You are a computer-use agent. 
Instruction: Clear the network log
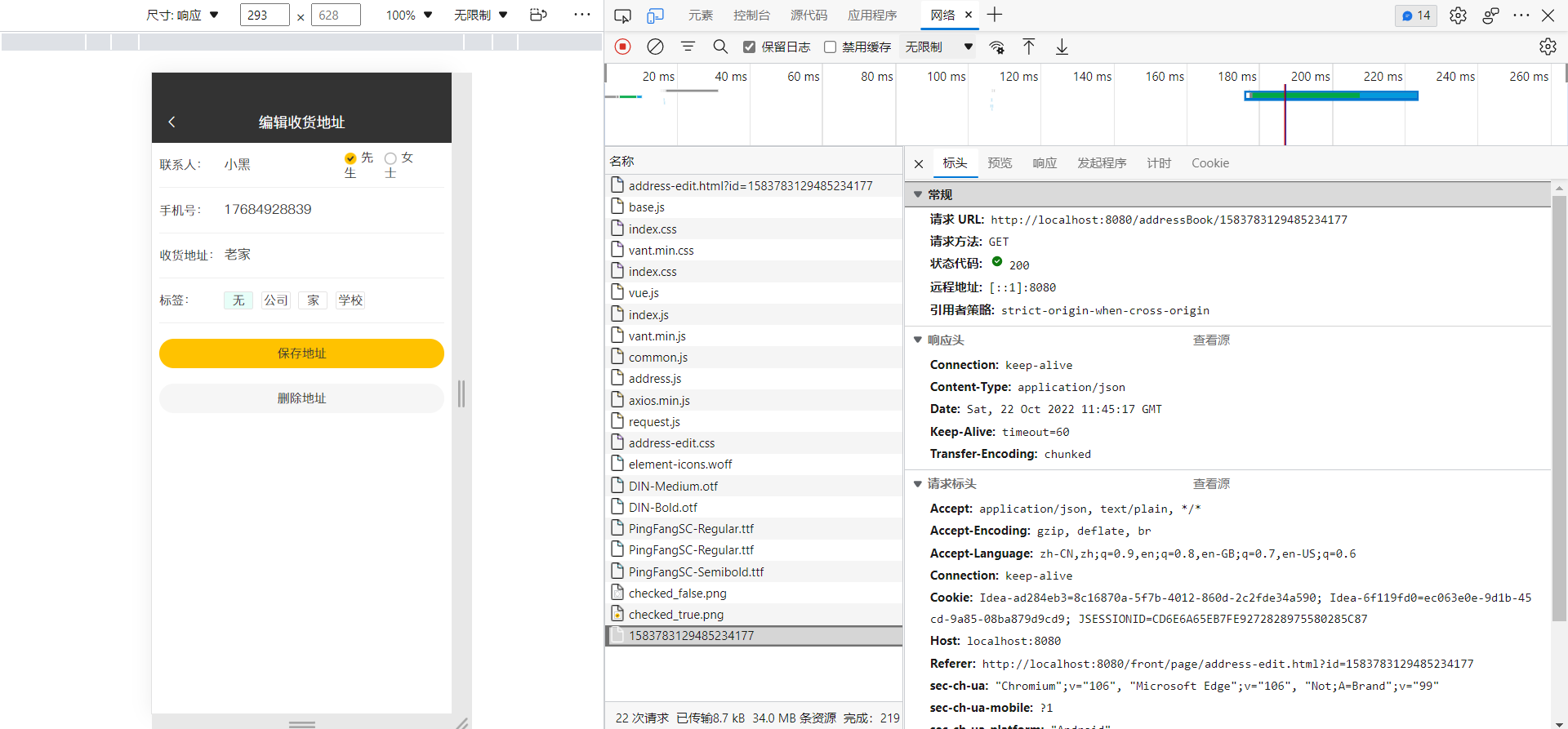coord(655,47)
